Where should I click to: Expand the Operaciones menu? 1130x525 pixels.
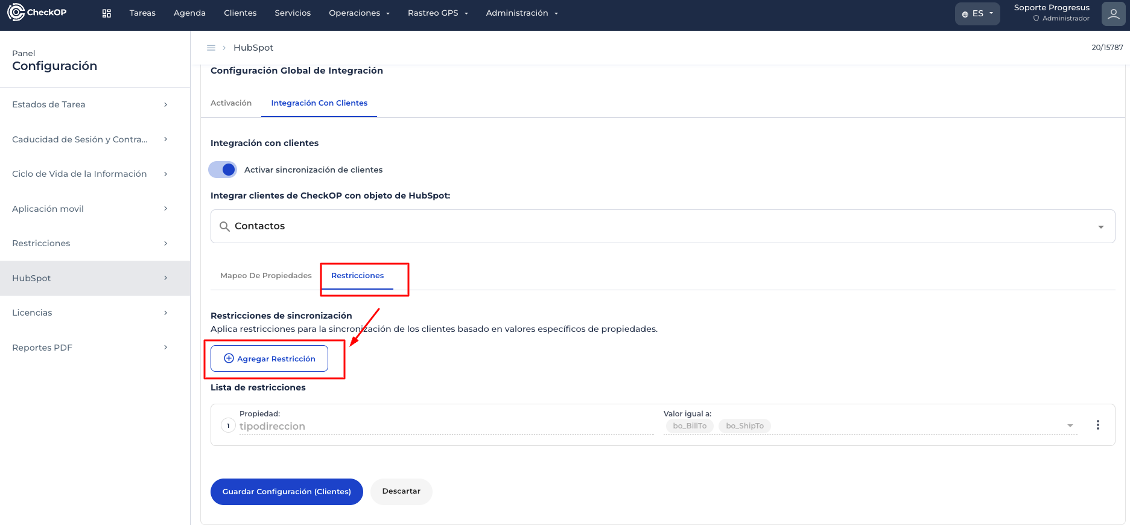pyautogui.click(x=359, y=13)
